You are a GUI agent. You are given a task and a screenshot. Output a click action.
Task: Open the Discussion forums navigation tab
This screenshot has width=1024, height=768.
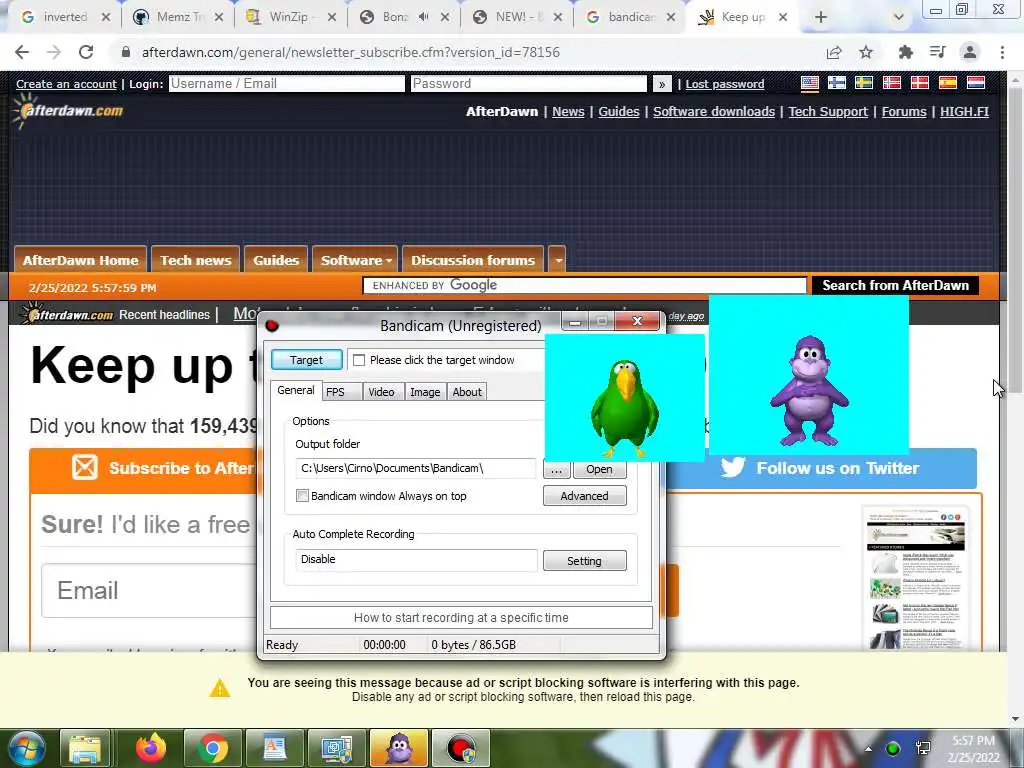click(x=473, y=260)
